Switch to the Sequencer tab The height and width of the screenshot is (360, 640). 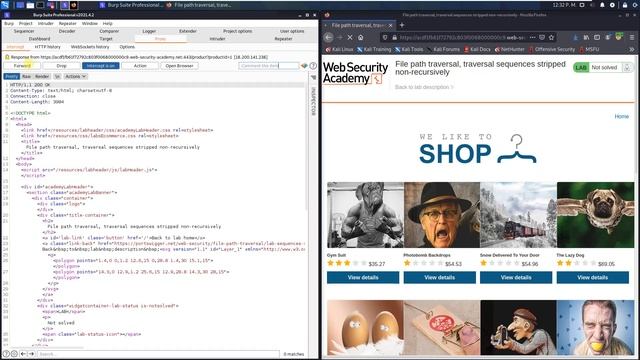24,31
